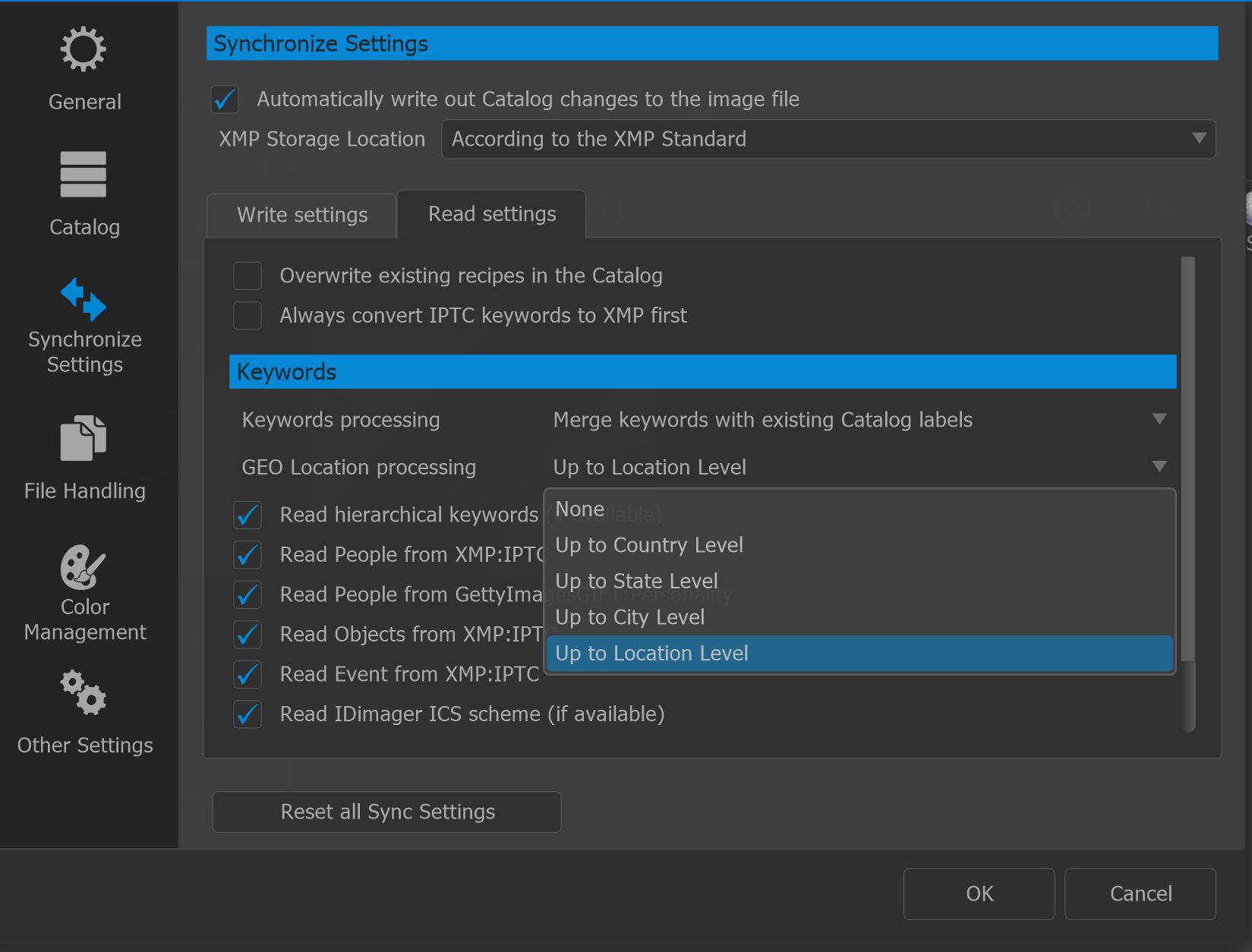The width and height of the screenshot is (1252, 952).
Task: Choose Up to City Level option
Action: click(x=859, y=617)
